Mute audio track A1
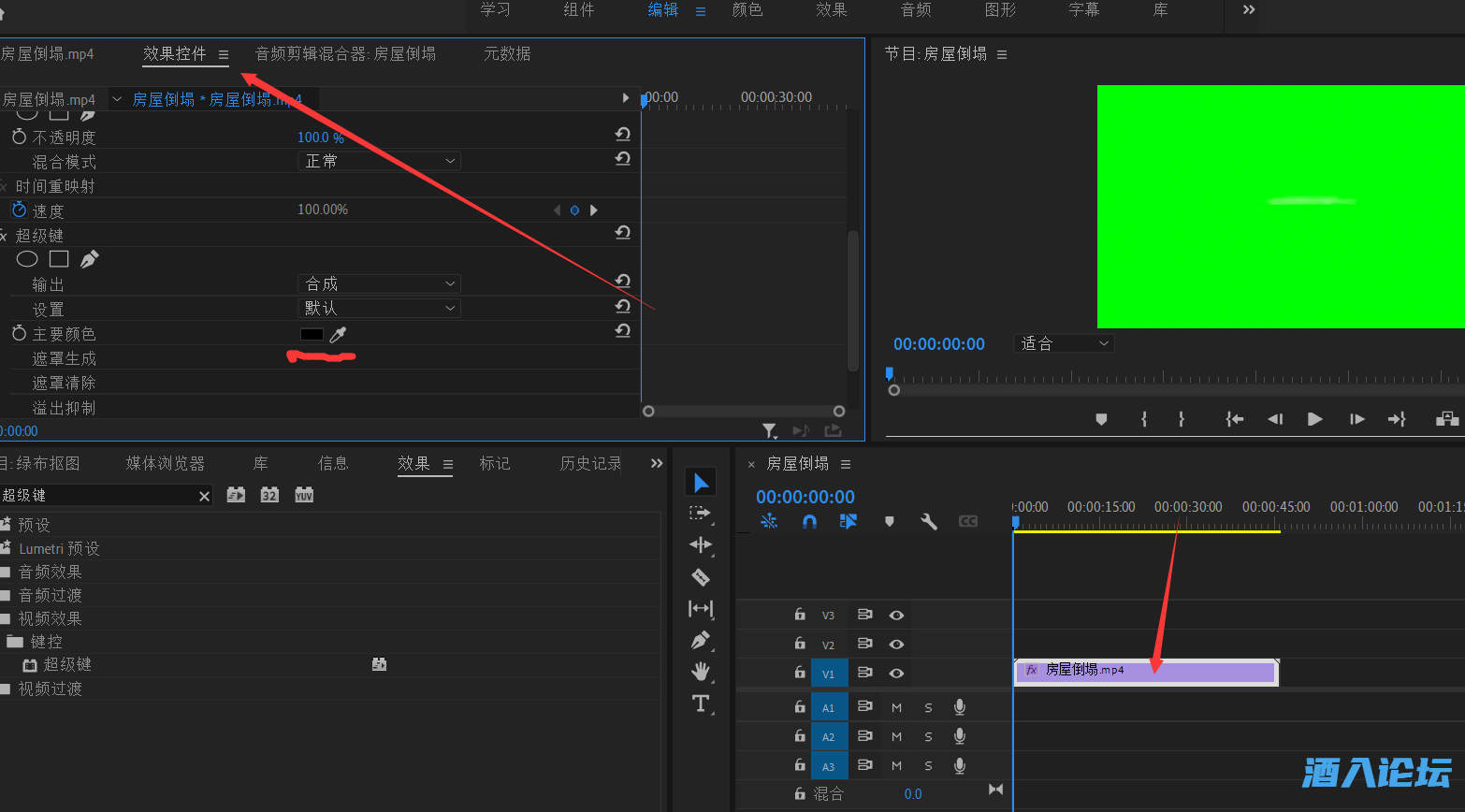 tap(896, 708)
